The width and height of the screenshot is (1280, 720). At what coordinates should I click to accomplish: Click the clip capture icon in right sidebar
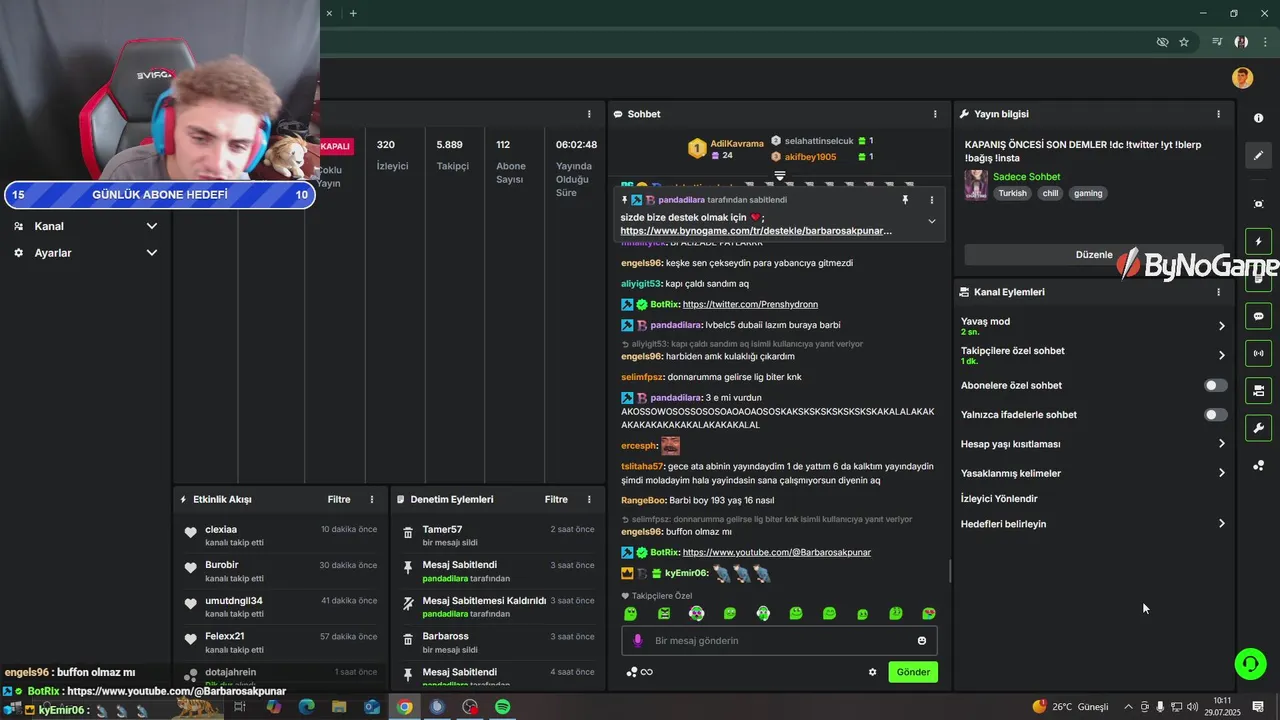(1258, 204)
